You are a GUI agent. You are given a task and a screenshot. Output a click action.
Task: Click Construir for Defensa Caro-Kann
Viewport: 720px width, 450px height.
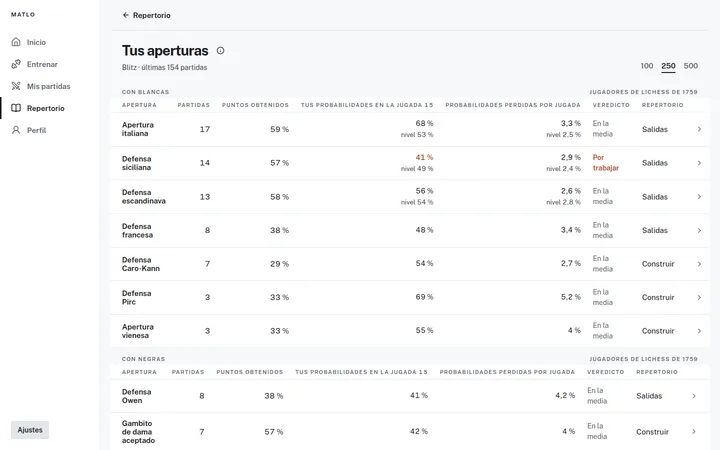[x=658, y=264]
